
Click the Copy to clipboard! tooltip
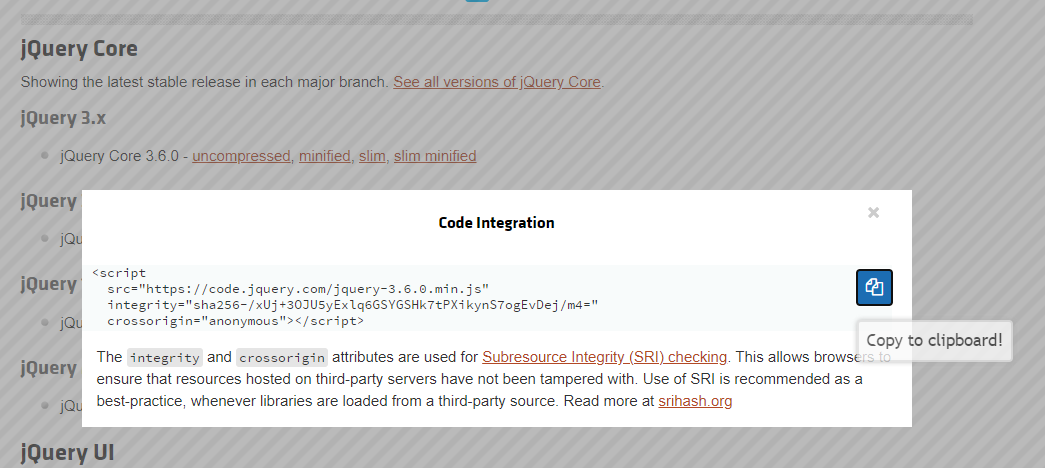click(x=934, y=341)
